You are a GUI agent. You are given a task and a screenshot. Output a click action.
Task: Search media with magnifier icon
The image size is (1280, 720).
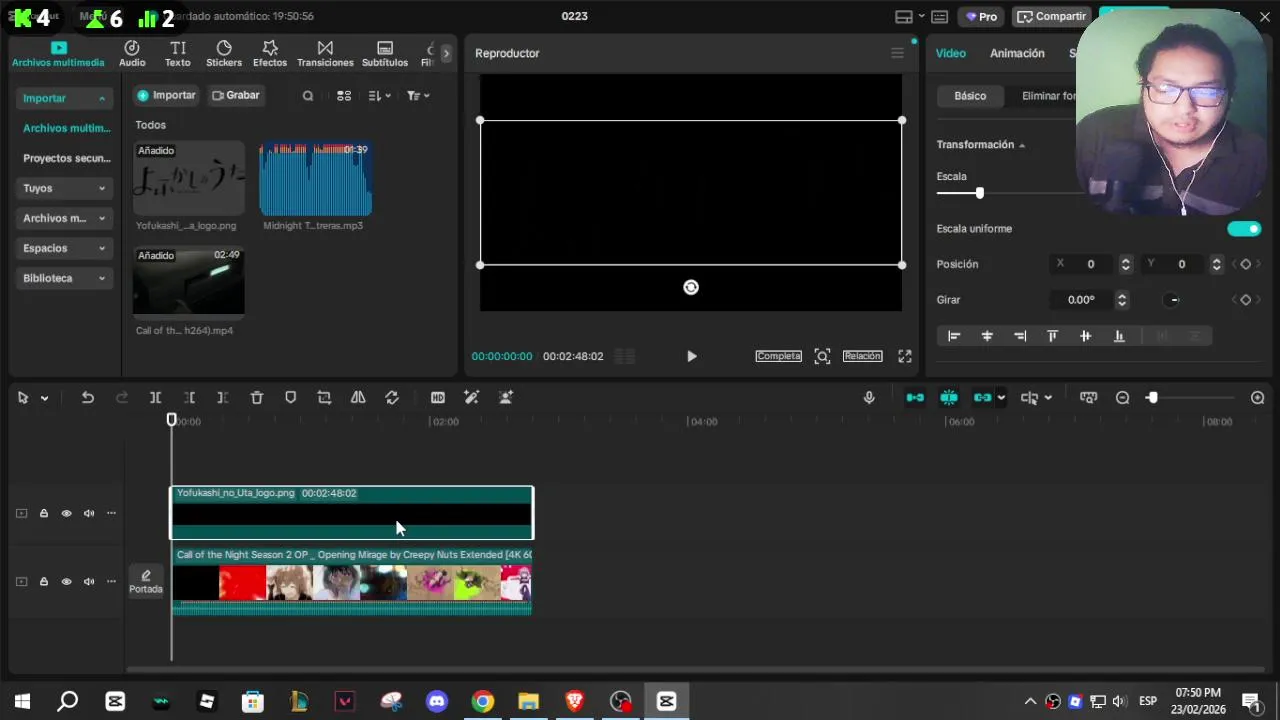click(x=308, y=96)
